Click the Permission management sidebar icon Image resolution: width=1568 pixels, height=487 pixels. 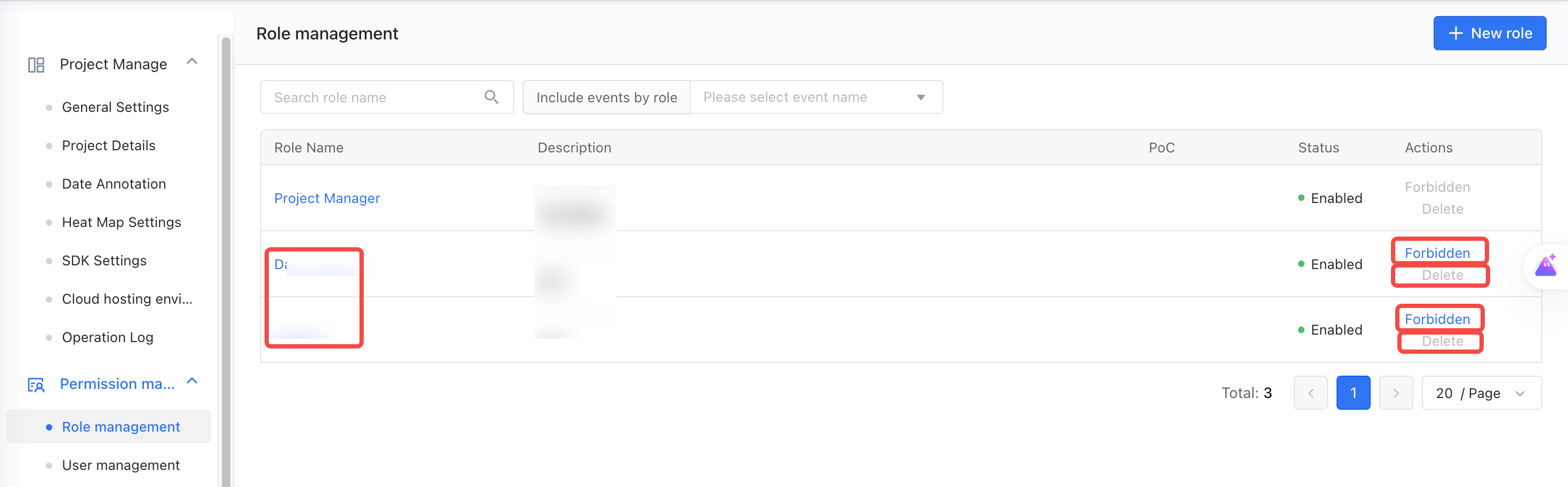[36, 385]
